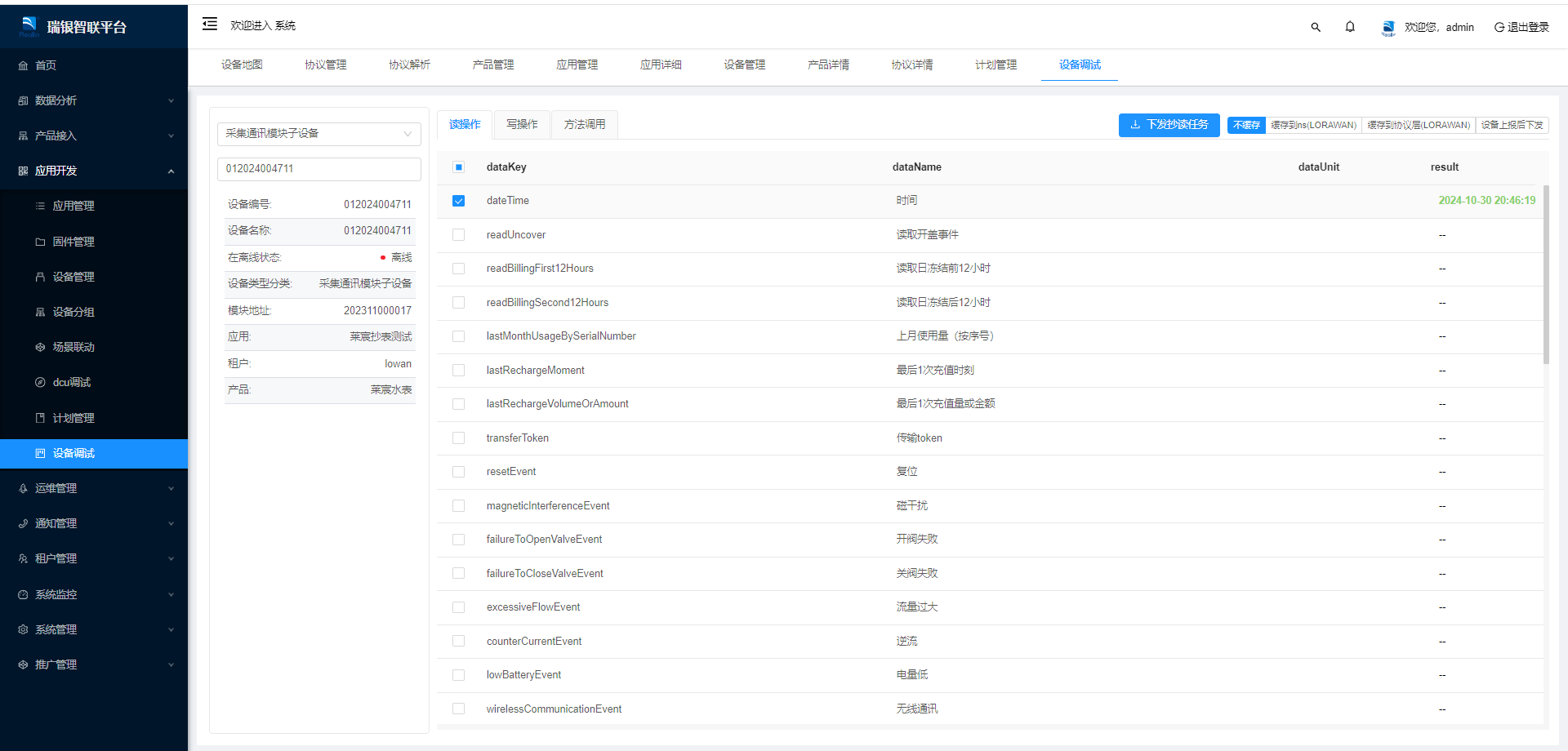This screenshot has width=1568, height=751.
Task: Click the 数据分析 sidebar icon
Action: [x=23, y=100]
